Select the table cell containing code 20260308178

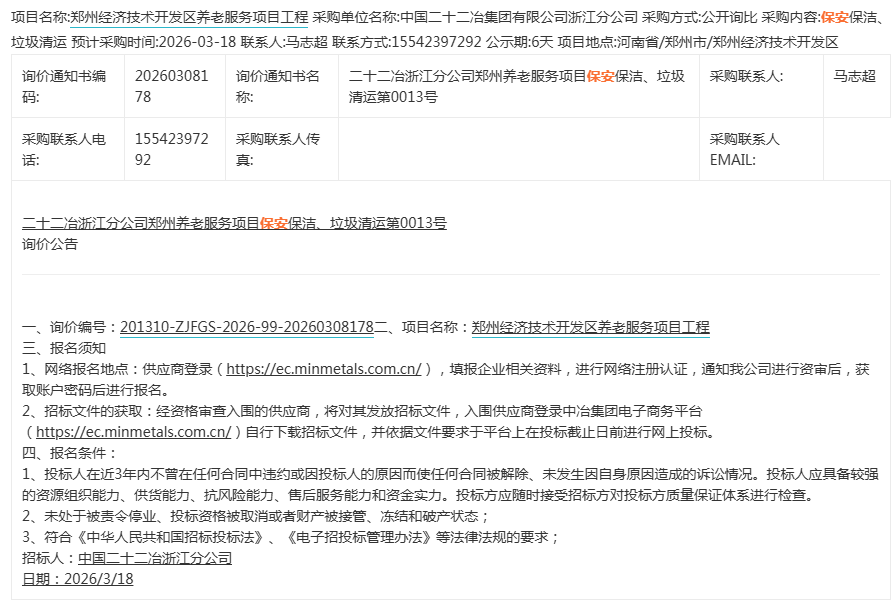click(x=173, y=87)
